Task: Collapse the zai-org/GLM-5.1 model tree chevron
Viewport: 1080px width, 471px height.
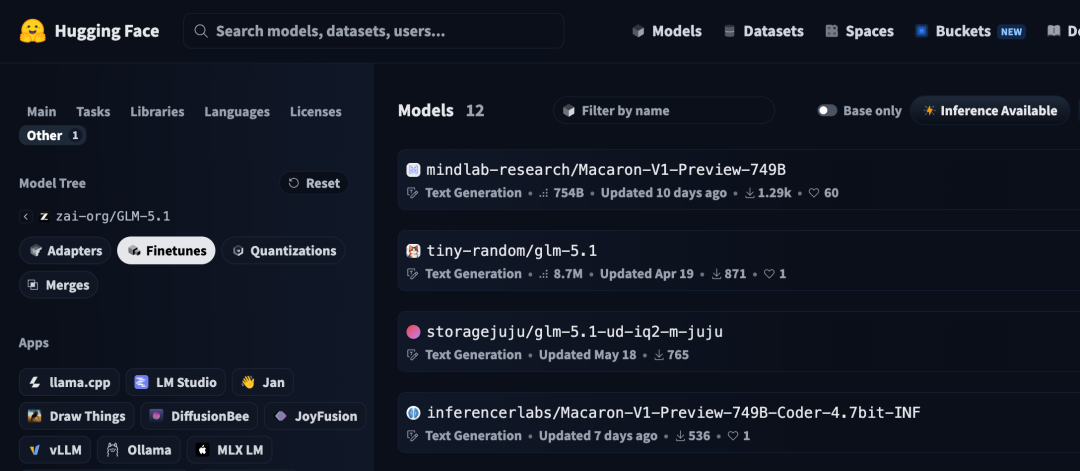Action: click(x=25, y=216)
